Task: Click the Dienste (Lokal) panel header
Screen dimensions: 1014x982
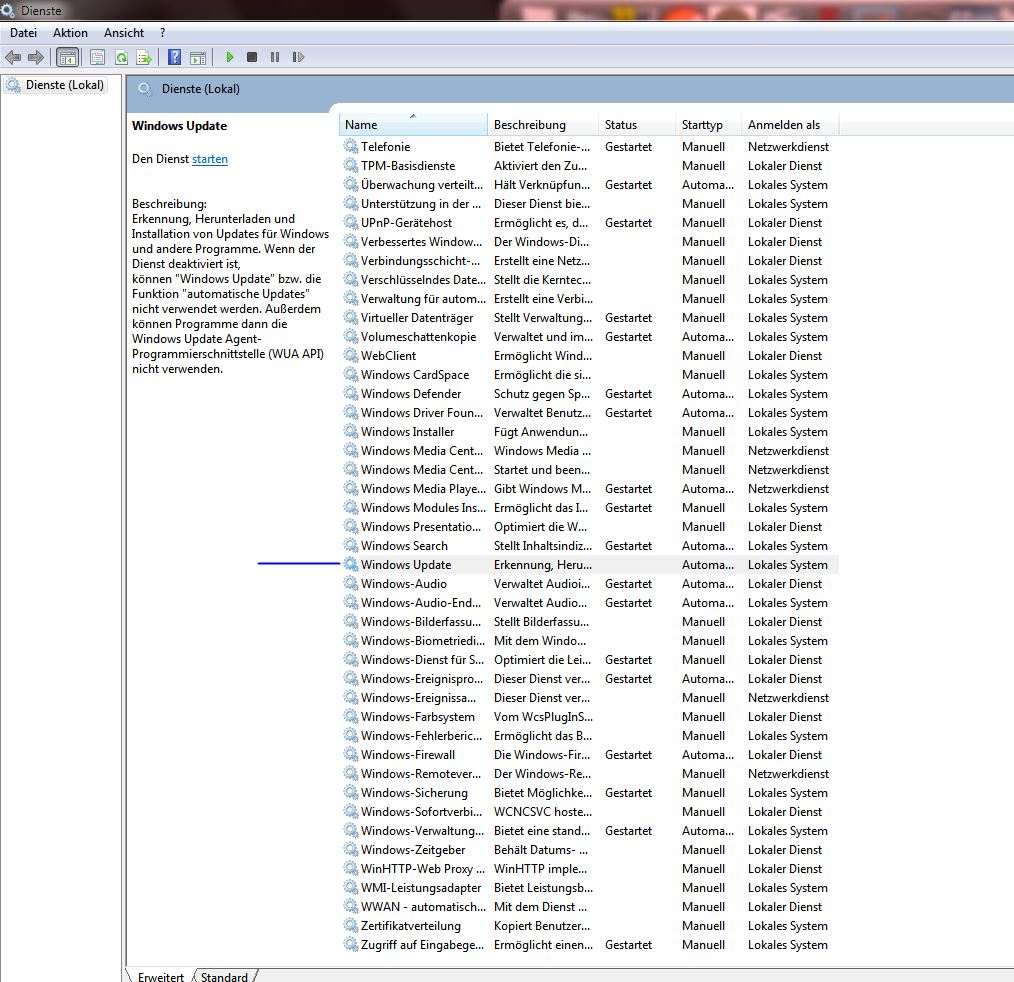Action: click(200, 89)
